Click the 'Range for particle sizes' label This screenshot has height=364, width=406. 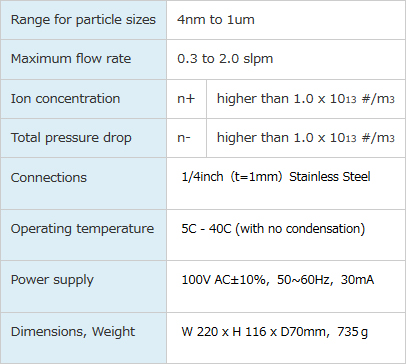point(83,20)
